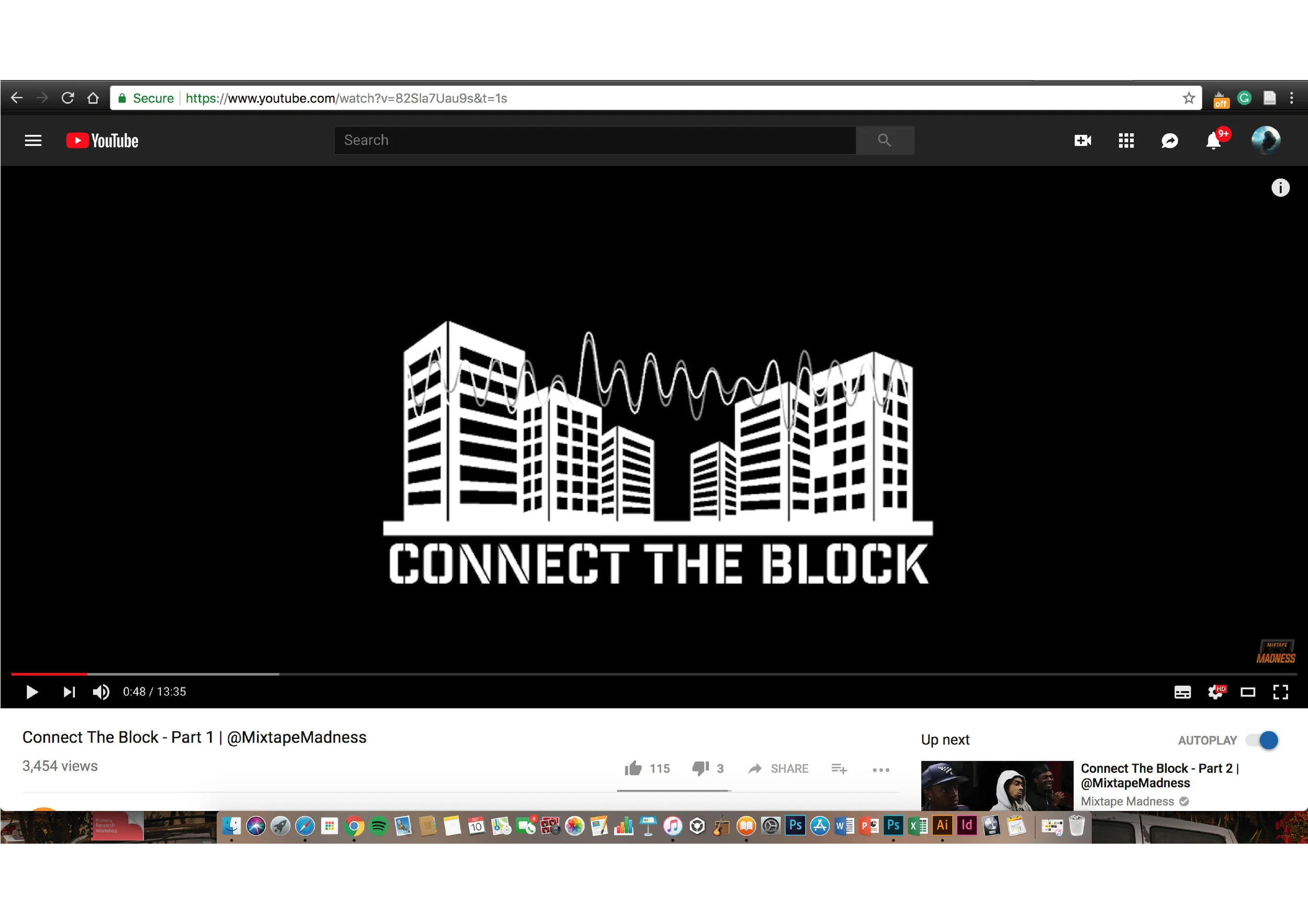Open the YouTube hamburger guide menu

(33, 141)
